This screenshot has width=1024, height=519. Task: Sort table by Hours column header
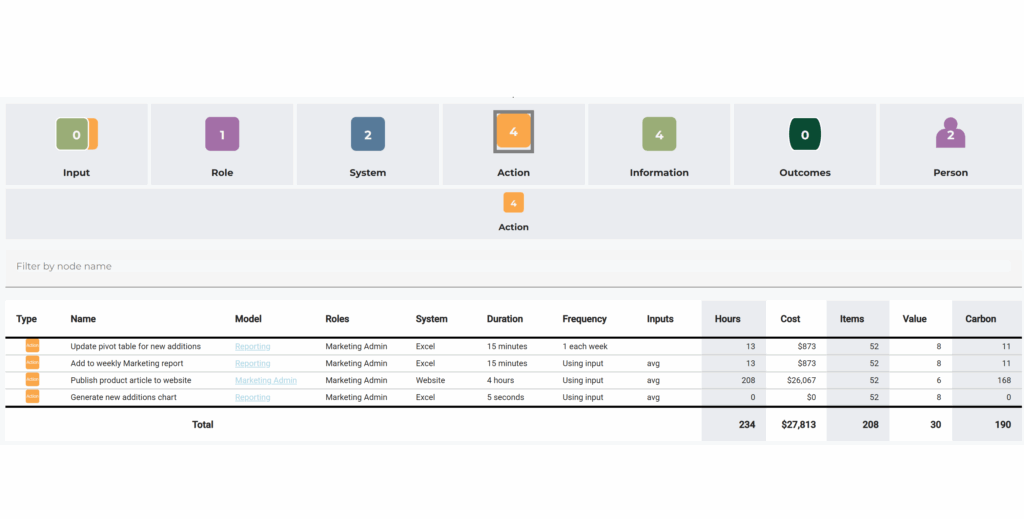(727, 319)
